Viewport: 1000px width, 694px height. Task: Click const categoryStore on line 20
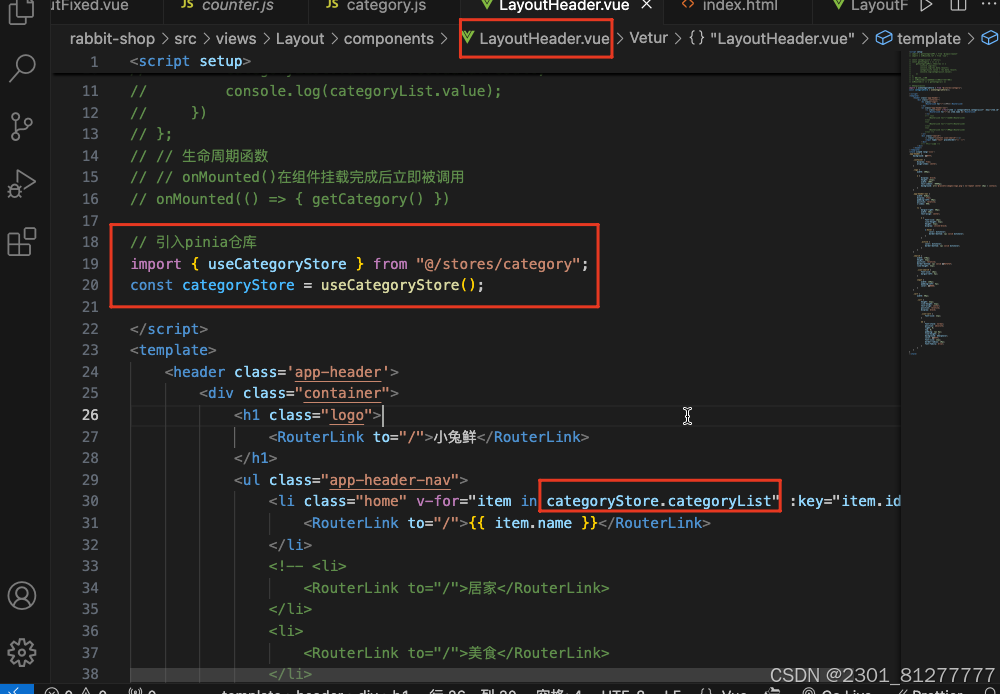coord(212,284)
